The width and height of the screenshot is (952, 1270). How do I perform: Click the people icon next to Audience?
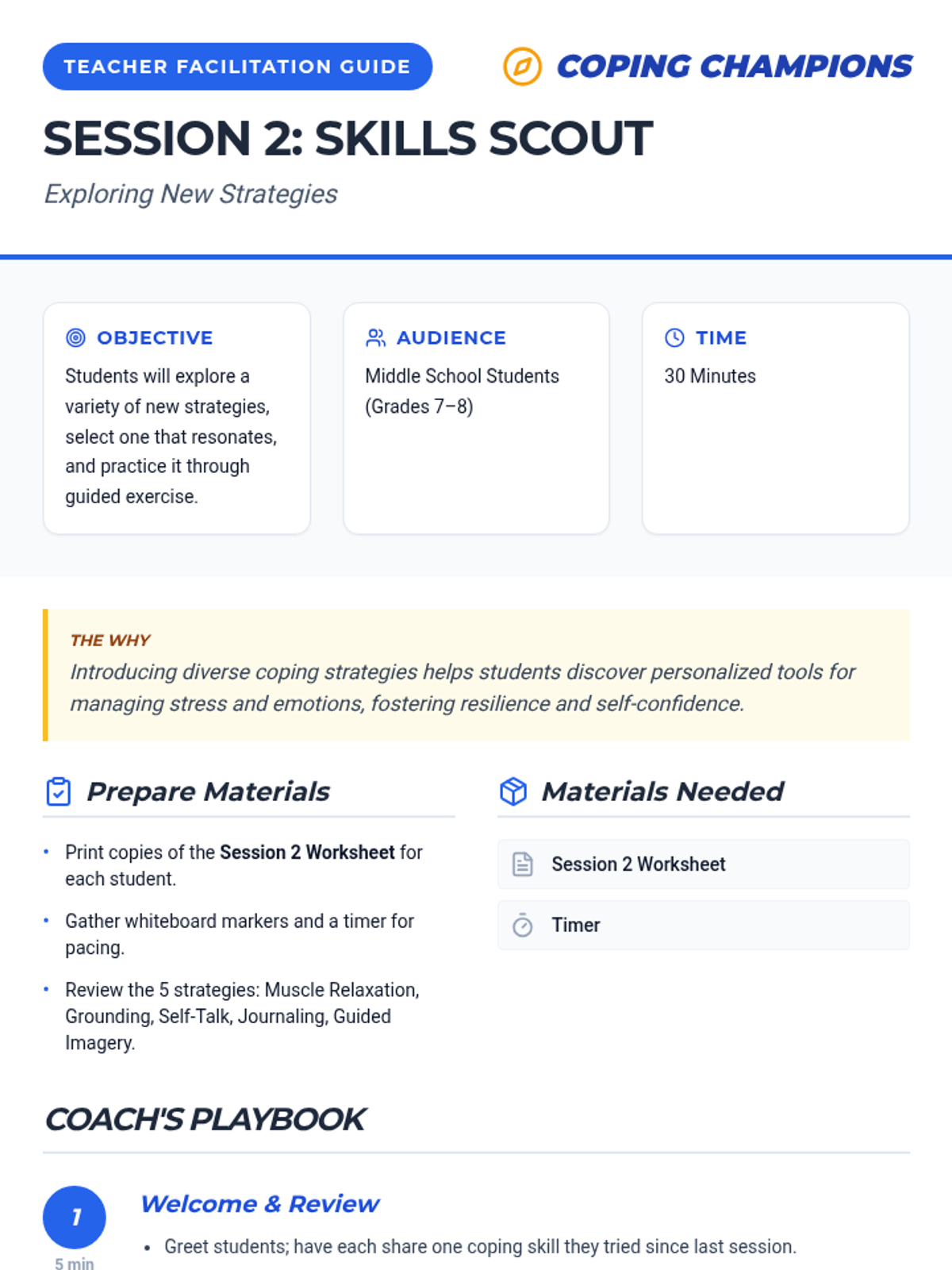click(x=375, y=338)
